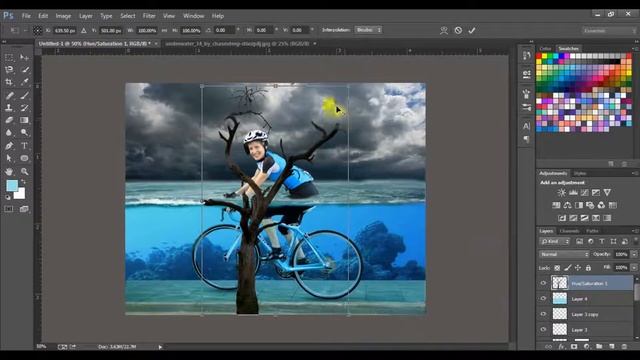
Task: Open the workspace Essentials dropdown
Action: [609, 31]
